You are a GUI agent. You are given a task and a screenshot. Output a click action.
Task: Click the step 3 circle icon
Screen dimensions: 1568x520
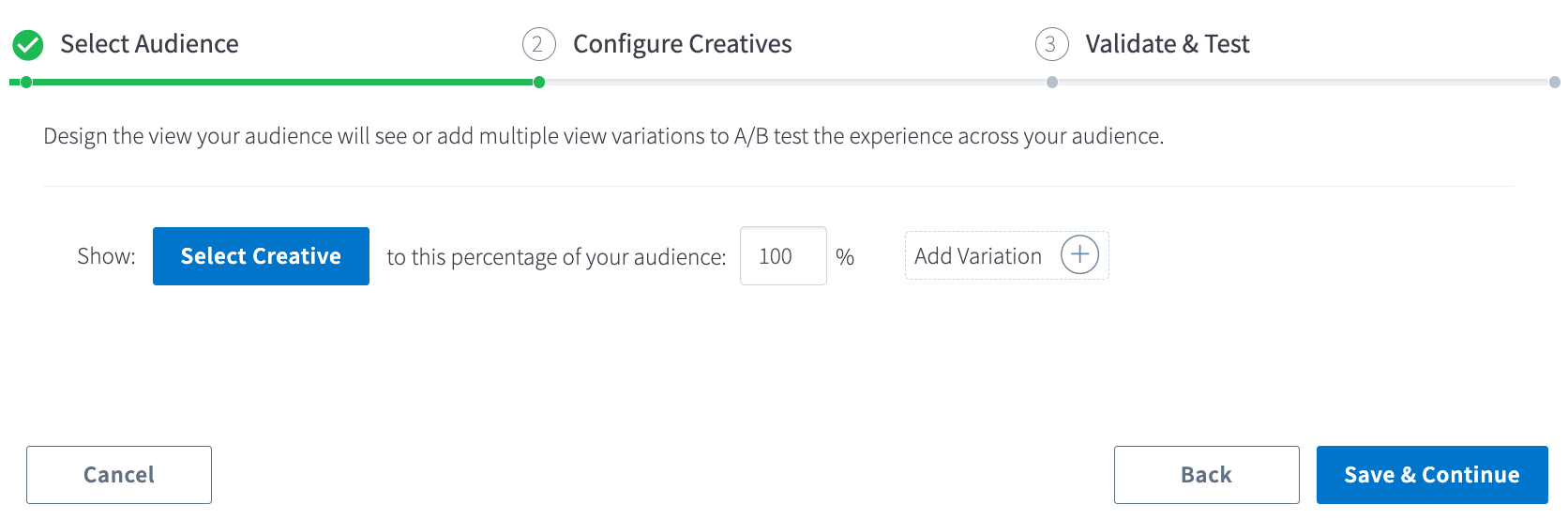click(1051, 44)
